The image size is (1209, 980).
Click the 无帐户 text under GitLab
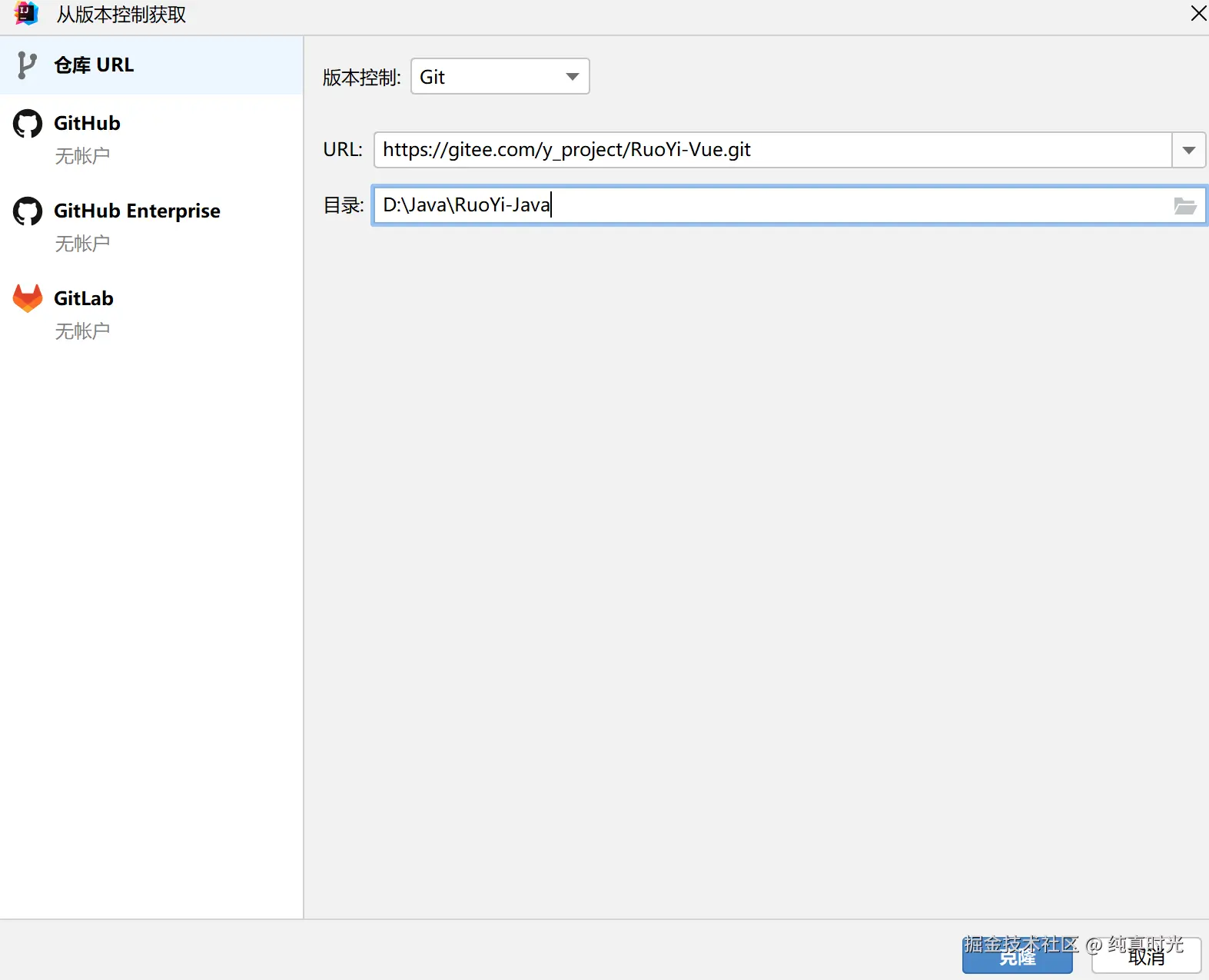click(x=82, y=331)
